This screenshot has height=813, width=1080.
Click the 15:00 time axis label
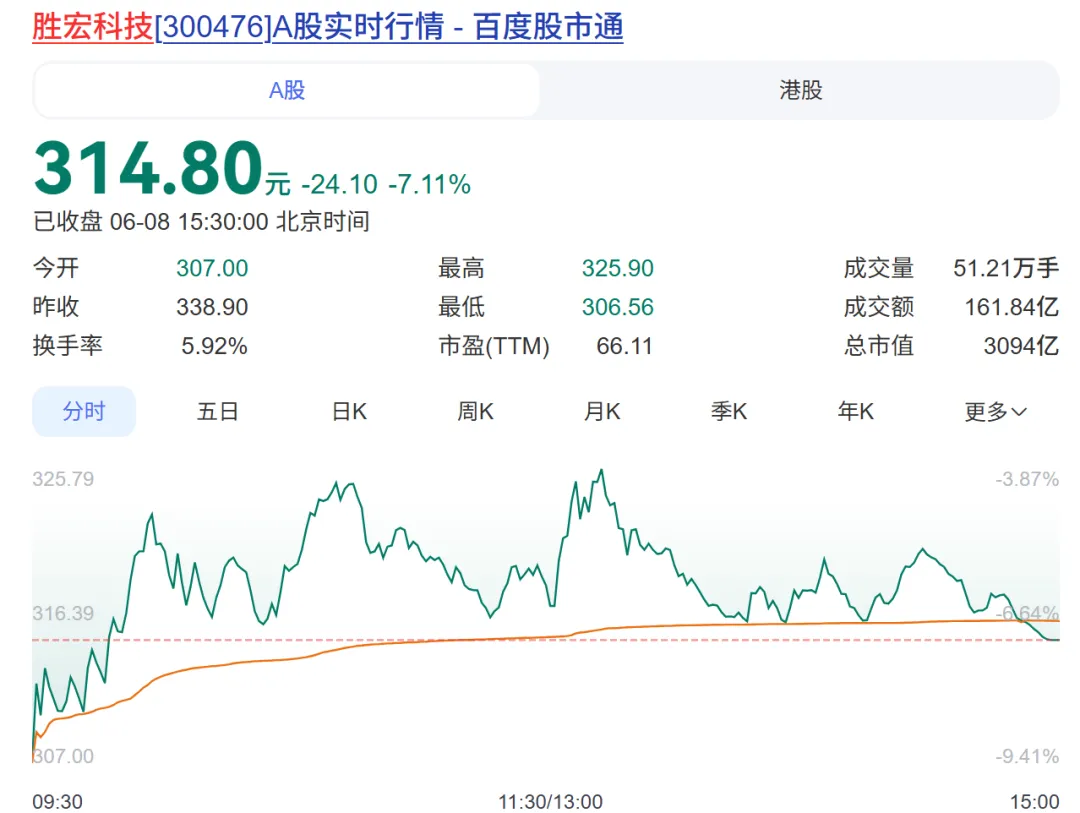(1035, 802)
